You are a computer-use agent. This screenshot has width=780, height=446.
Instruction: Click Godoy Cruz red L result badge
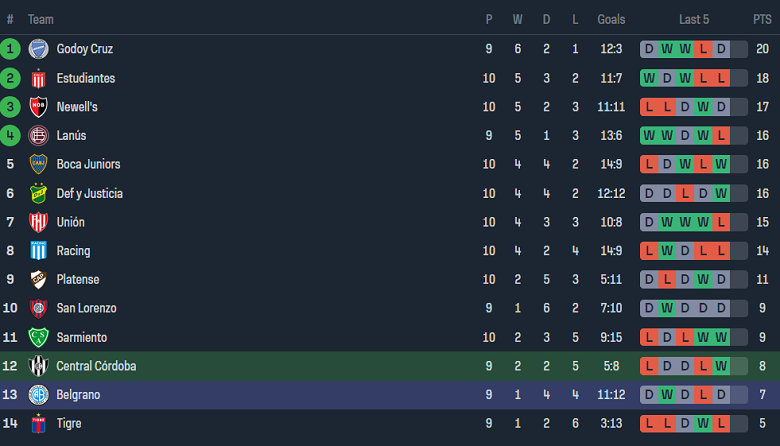point(703,49)
